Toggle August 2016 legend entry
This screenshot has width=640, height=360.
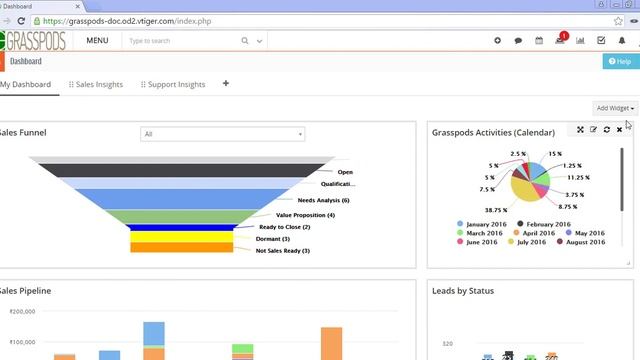581,242
